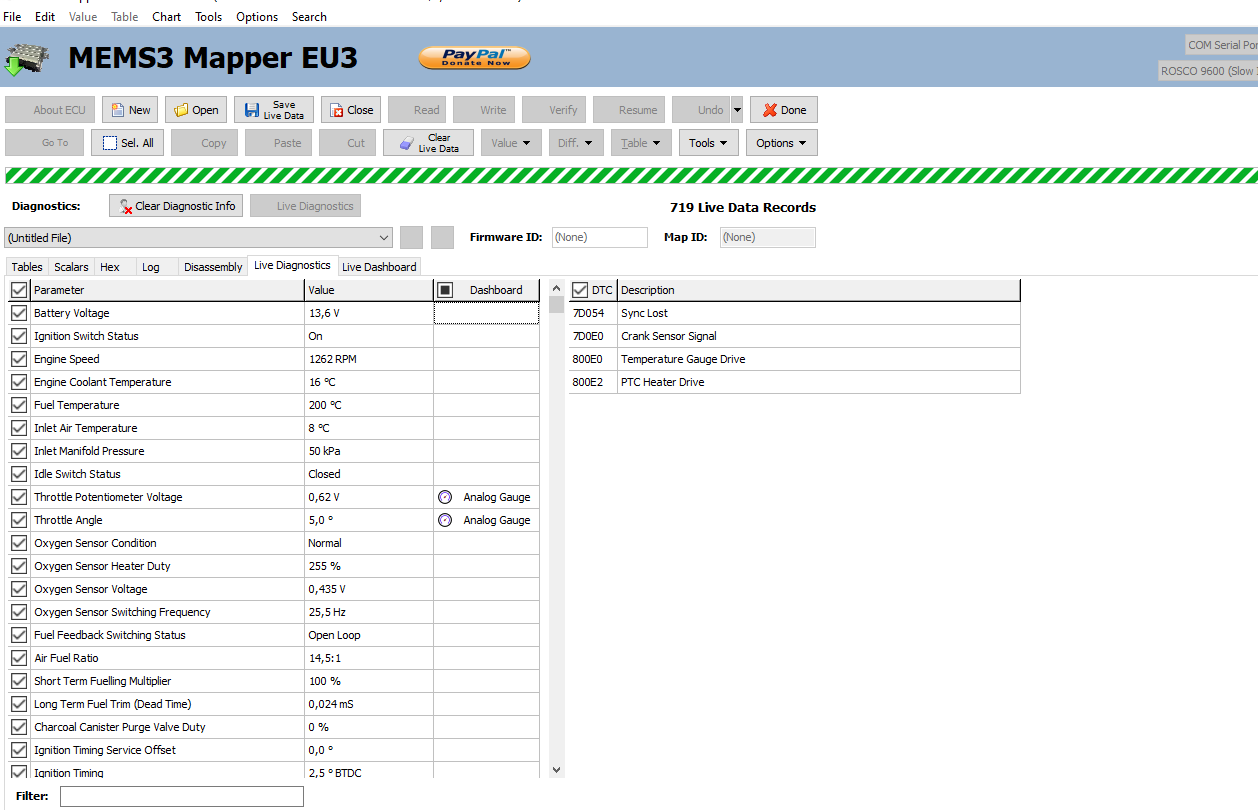Screen dimensions: 1258x810
Task: Clear Live Data with the eraser icon
Action: pyautogui.click(x=406, y=143)
